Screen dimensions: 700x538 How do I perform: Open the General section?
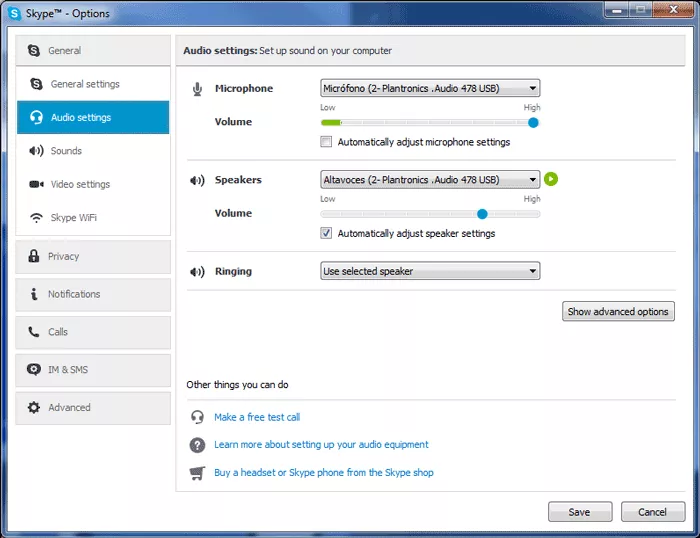pos(93,50)
